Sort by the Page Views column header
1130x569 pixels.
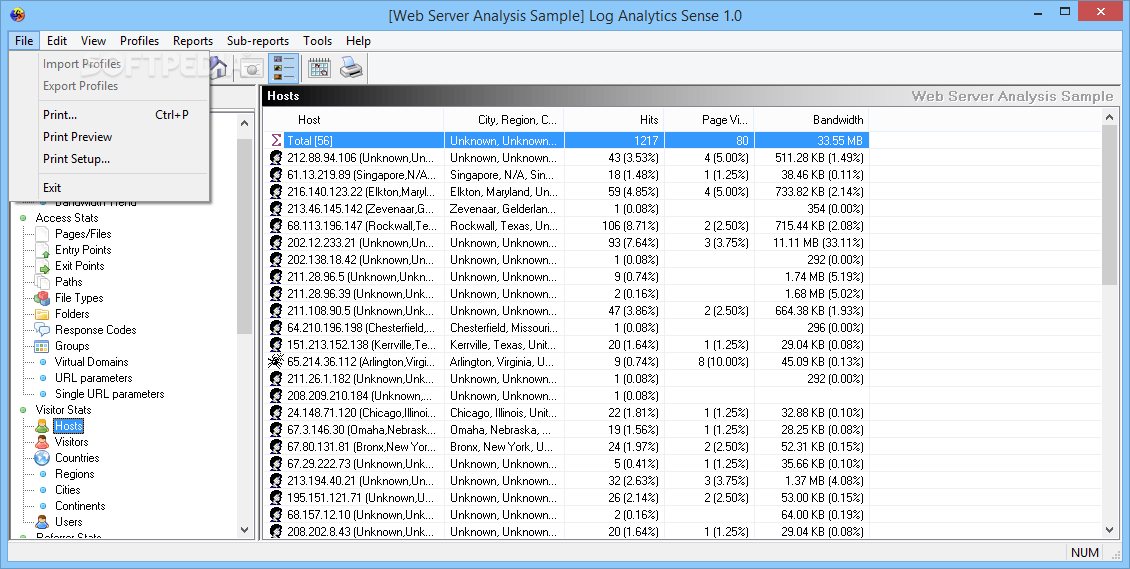[709, 120]
